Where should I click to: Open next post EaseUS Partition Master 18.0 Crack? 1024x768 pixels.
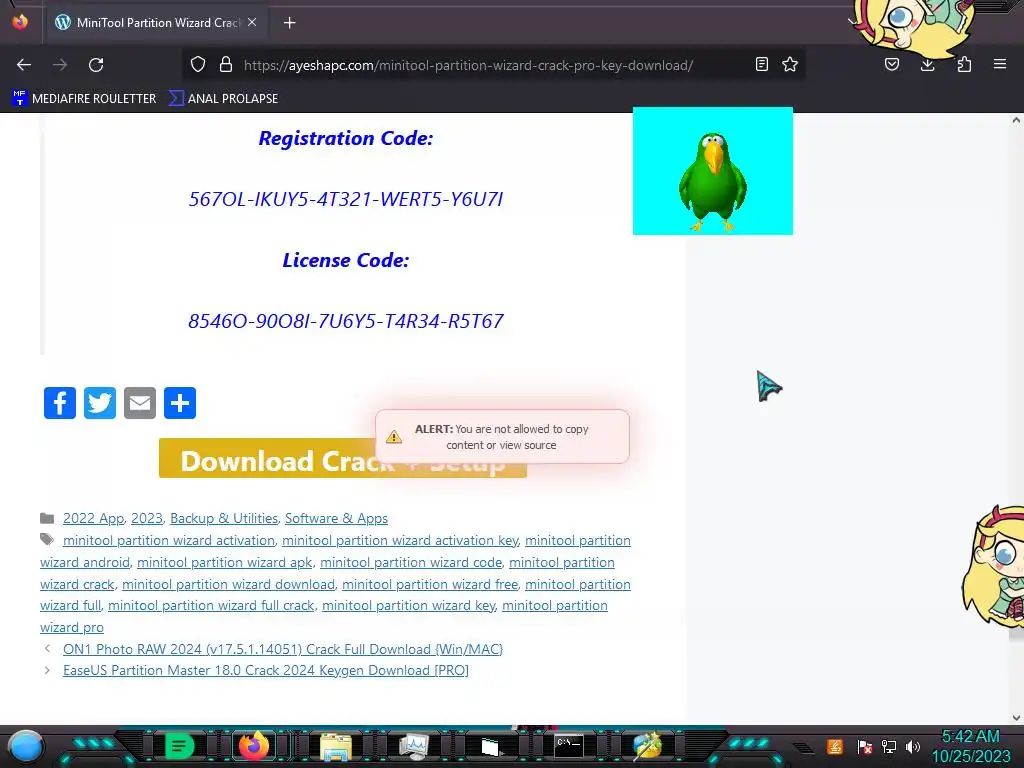tap(266, 671)
